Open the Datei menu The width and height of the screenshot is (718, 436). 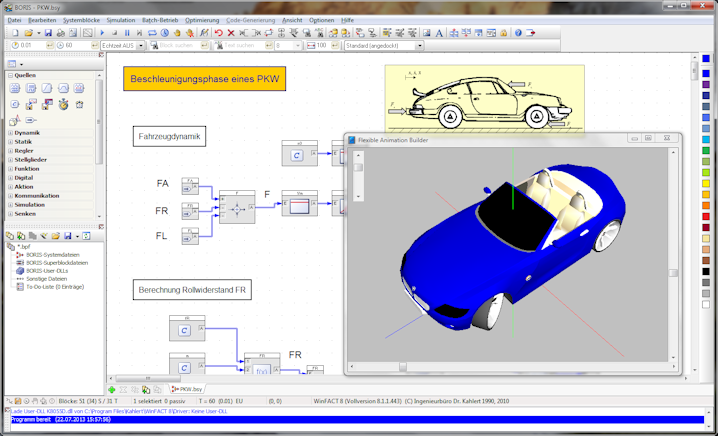pyautogui.click(x=14, y=20)
